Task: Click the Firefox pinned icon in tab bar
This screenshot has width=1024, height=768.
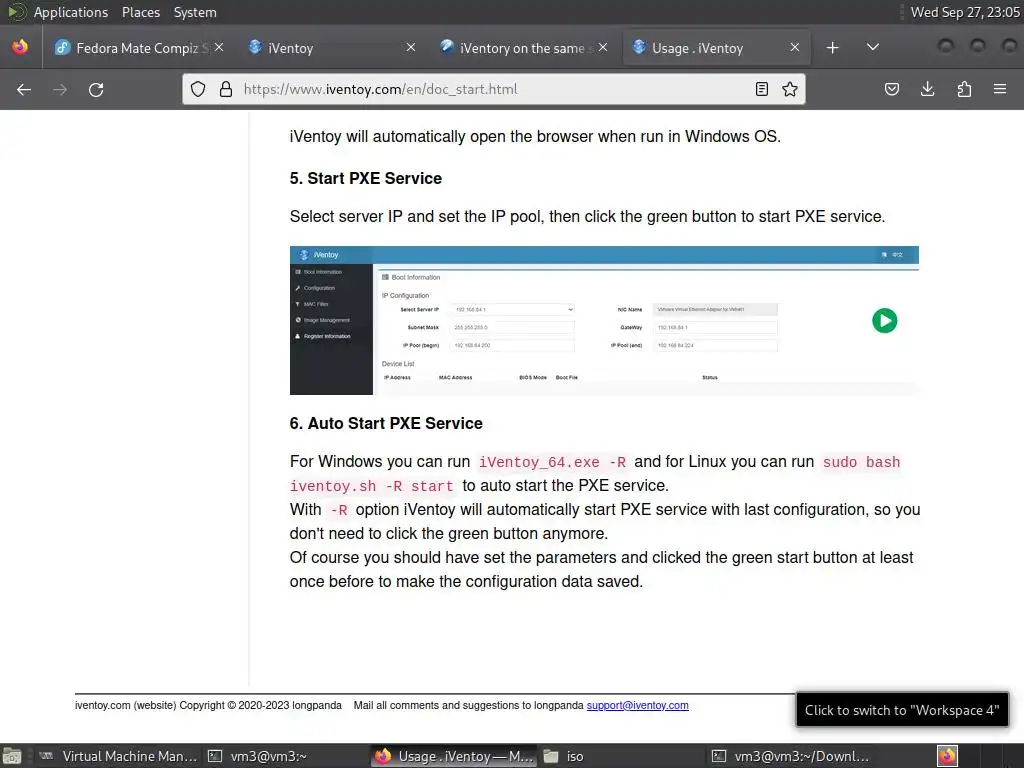Action: [x=20, y=47]
